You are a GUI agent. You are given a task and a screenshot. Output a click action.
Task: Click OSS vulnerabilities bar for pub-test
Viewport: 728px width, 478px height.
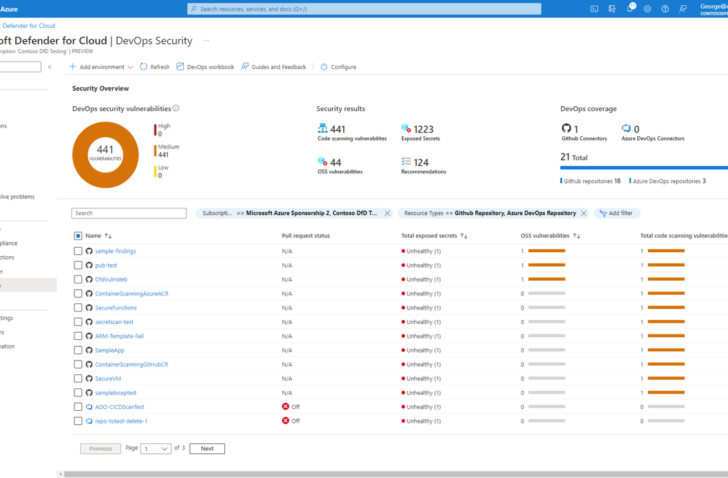tap(547, 265)
